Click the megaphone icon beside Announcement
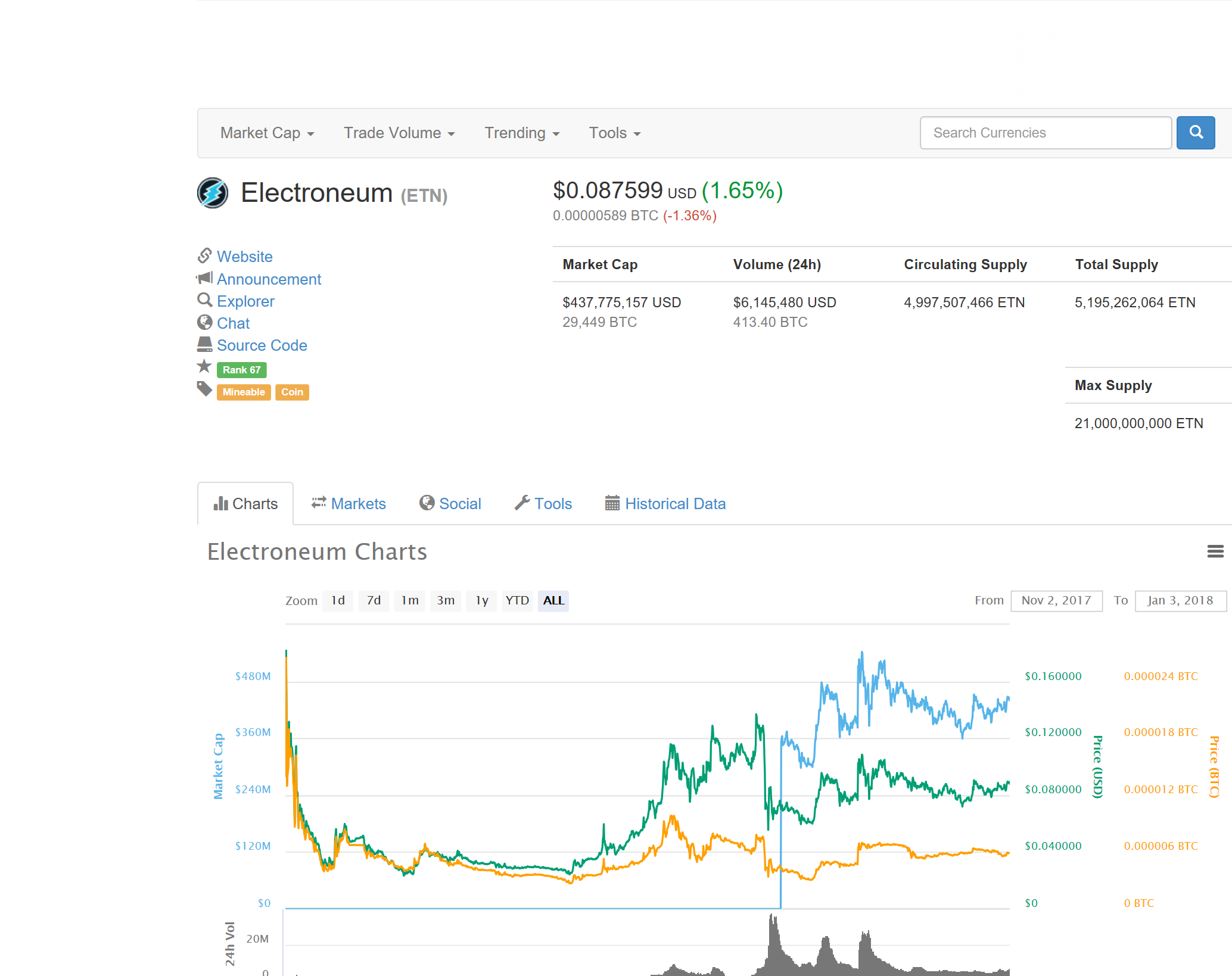Screen dimensions: 1232x976 [204, 278]
